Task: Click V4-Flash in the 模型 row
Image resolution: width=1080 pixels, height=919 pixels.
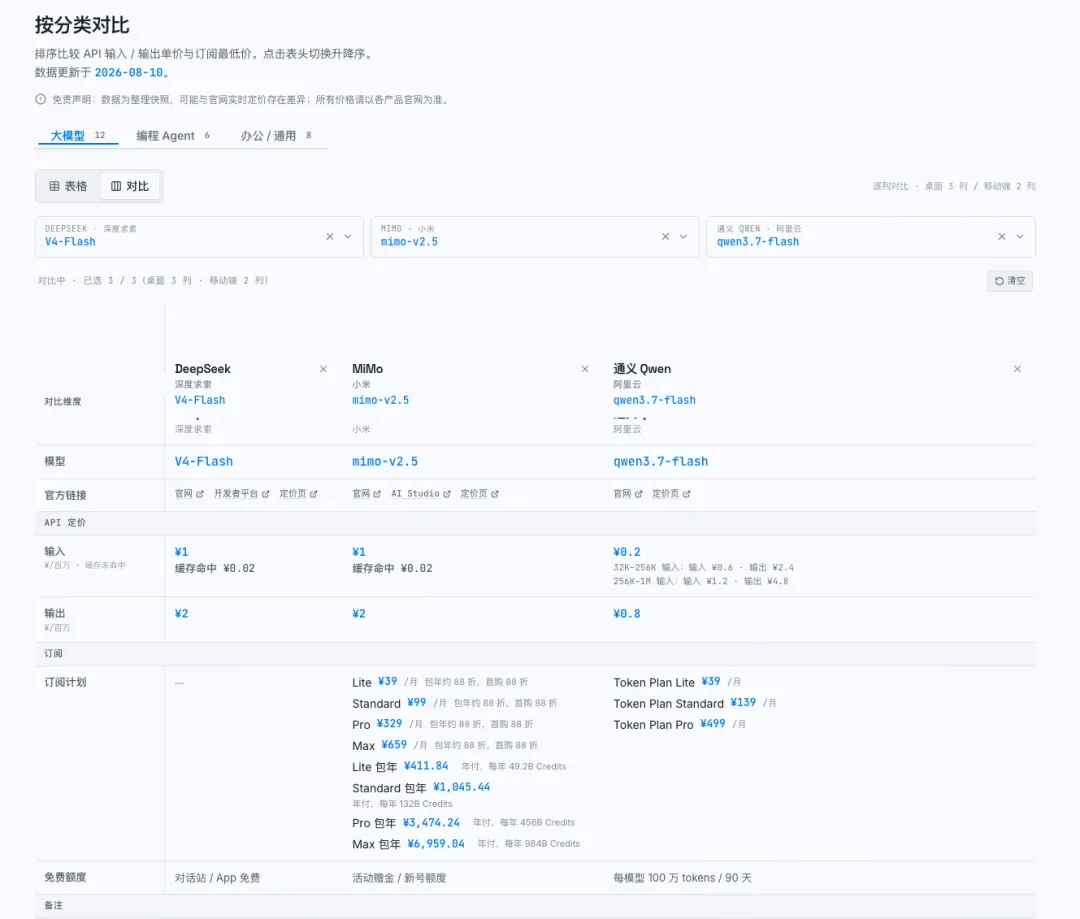Action: pos(204,462)
